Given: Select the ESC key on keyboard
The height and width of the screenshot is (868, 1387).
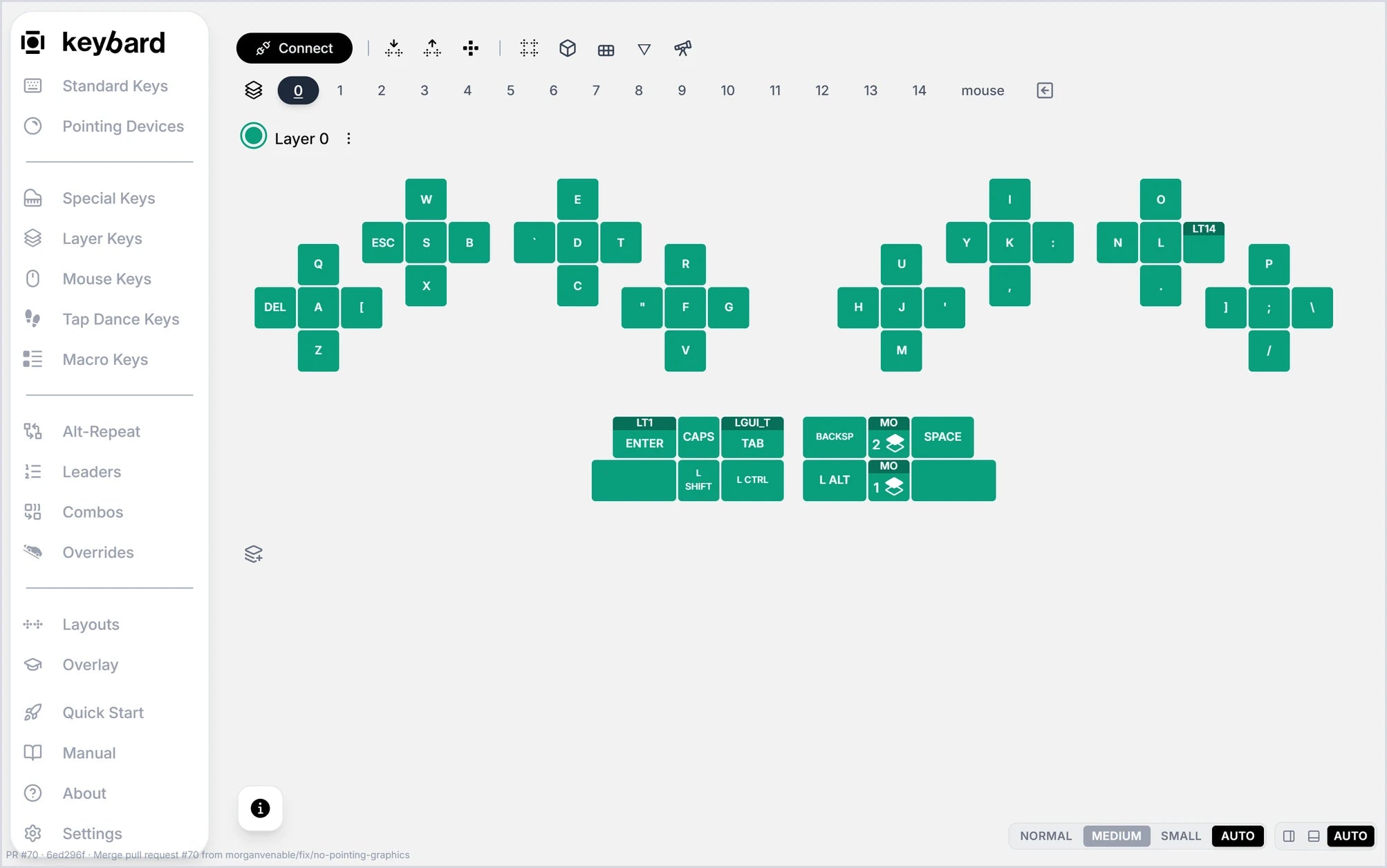Looking at the screenshot, I should point(382,243).
